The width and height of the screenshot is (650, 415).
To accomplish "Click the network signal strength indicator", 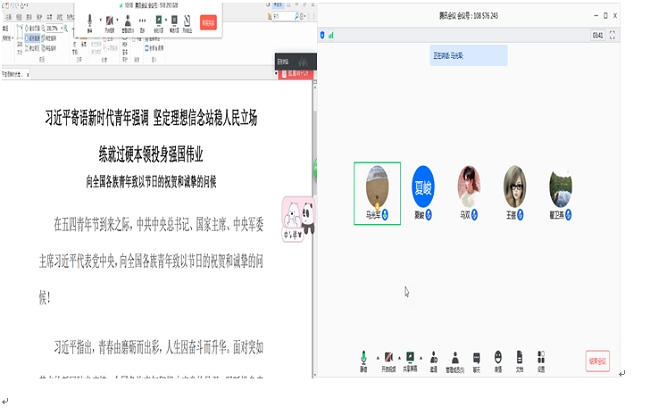I will pos(330,36).
